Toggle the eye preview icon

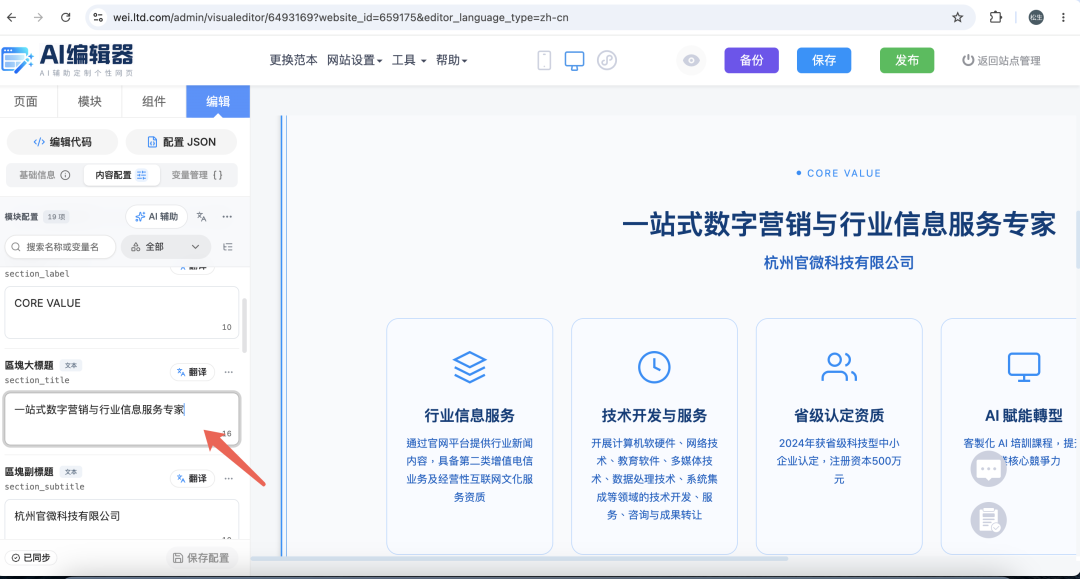tap(691, 61)
